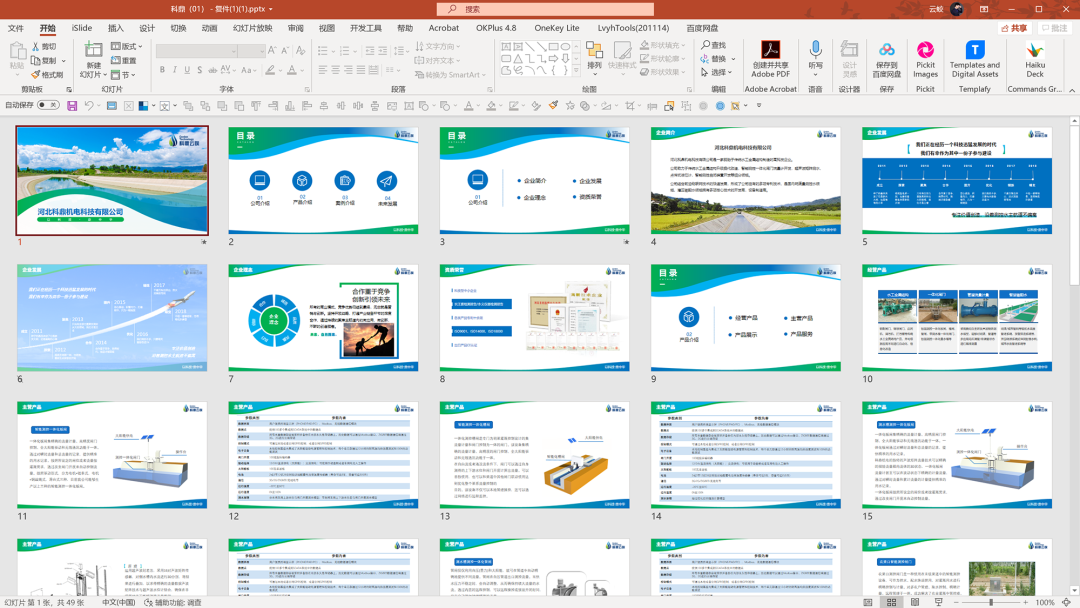Toggle text Shadow (S) formatting
The height and width of the screenshot is (608, 1080).
(200, 70)
